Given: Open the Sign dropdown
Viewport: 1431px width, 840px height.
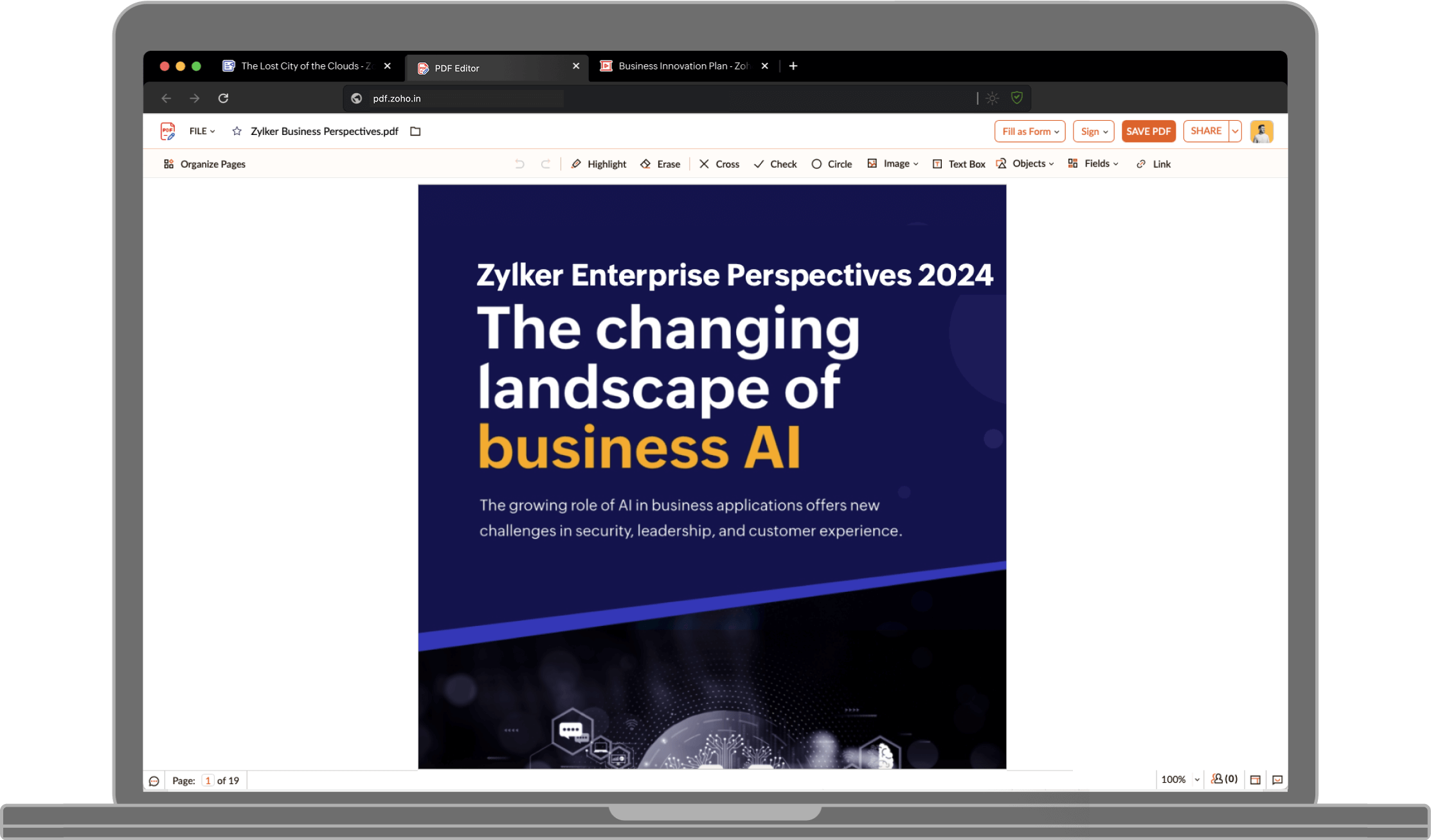Looking at the screenshot, I should coord(1093,131).
